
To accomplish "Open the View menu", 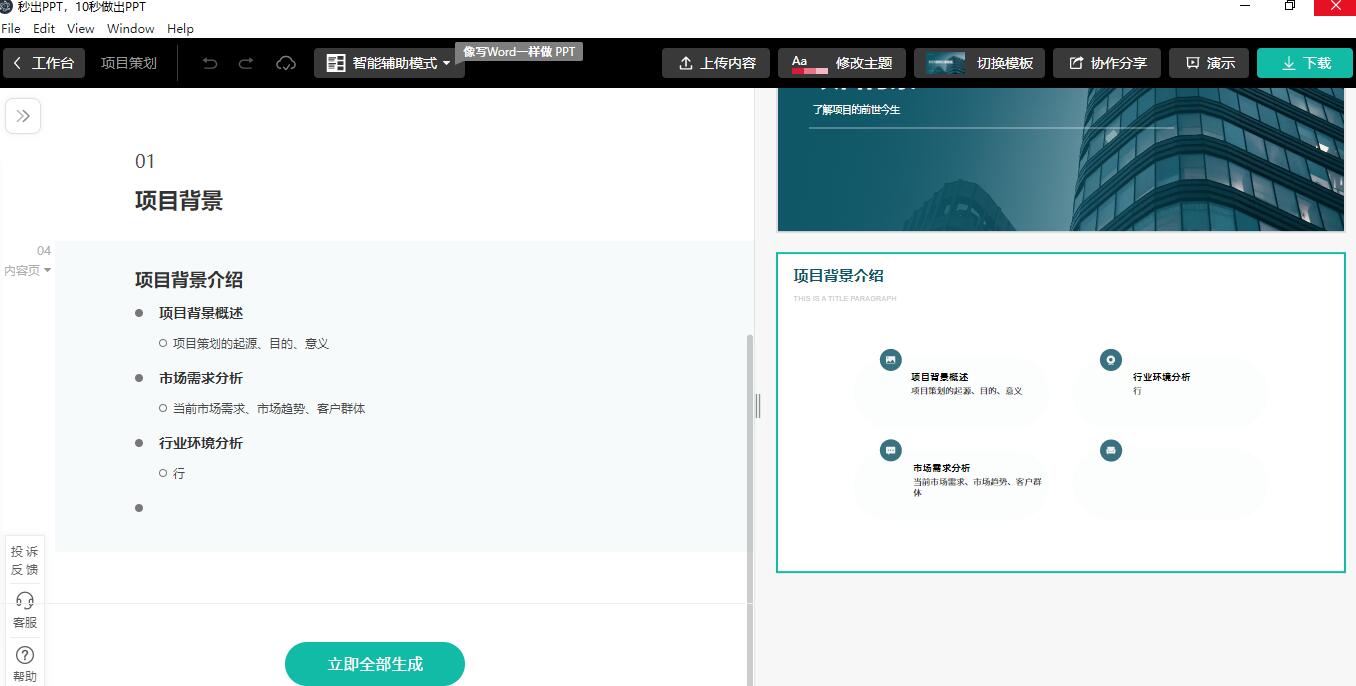I will point(80,28).
